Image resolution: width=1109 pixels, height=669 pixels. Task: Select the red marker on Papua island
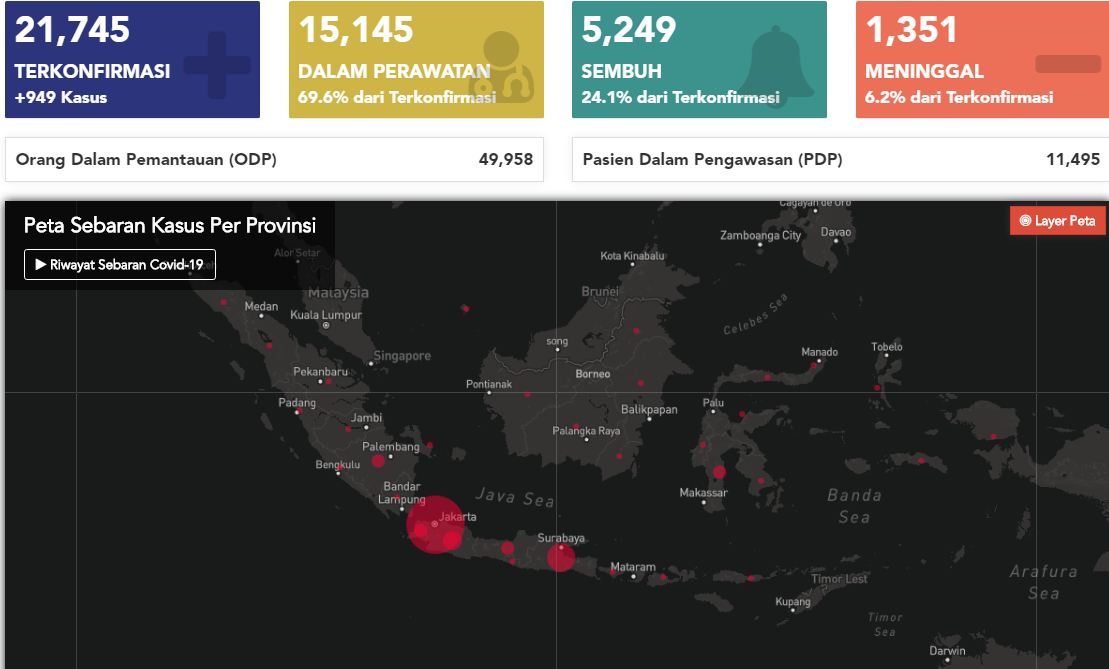coord(993,435)
